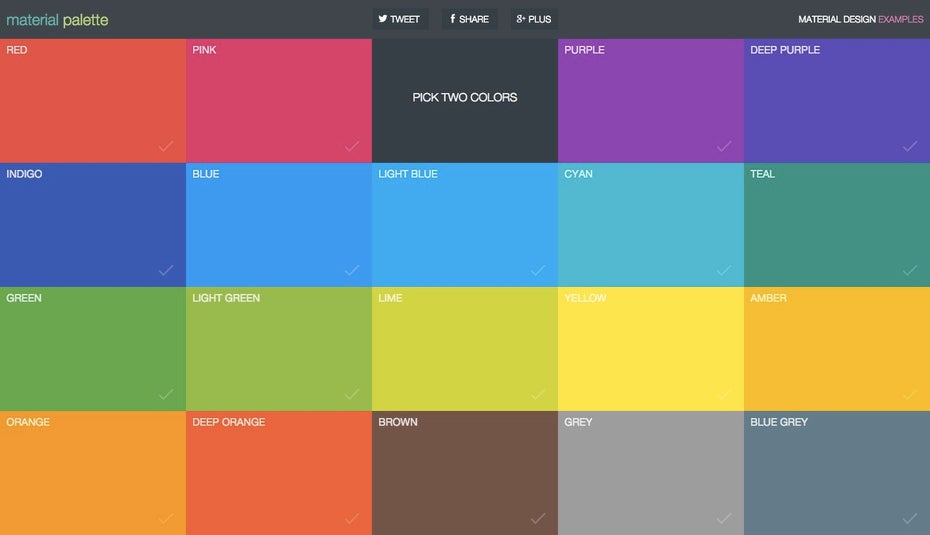Share the page via Facebook Share button
The image size is (930, 535).
pos(469,19)
